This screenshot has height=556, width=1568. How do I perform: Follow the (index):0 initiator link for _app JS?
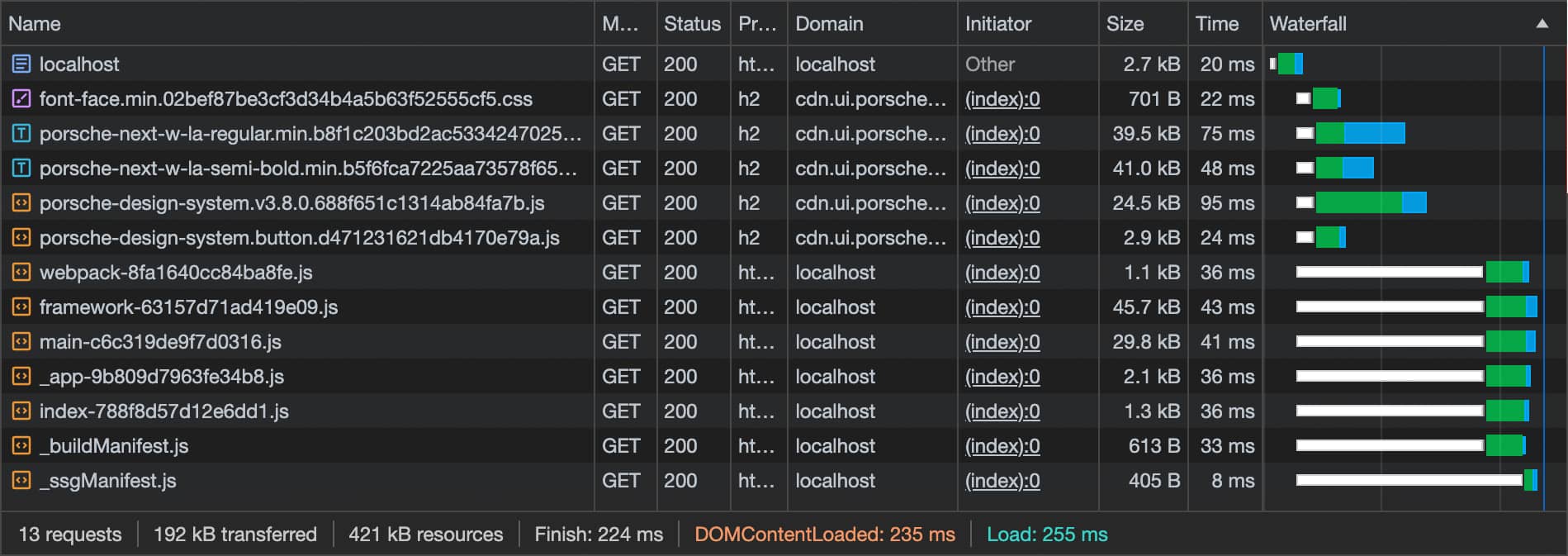1002,376
